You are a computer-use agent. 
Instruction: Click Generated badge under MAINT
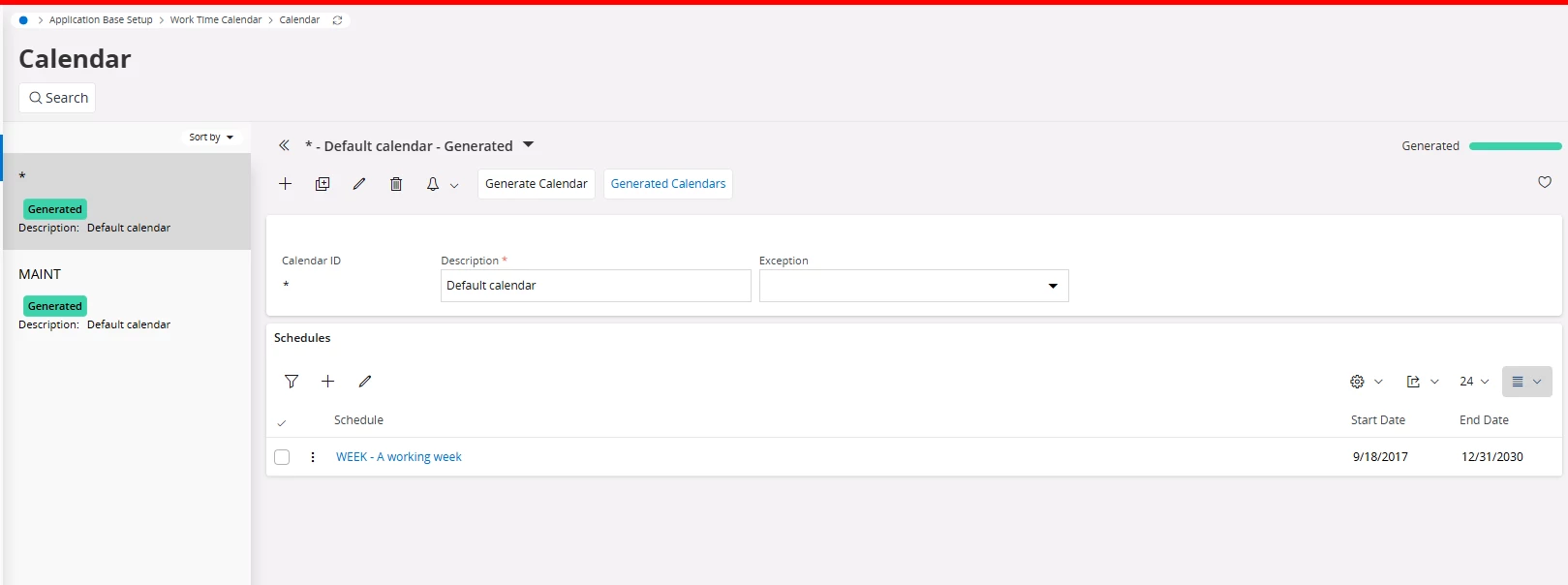(55, 306)
